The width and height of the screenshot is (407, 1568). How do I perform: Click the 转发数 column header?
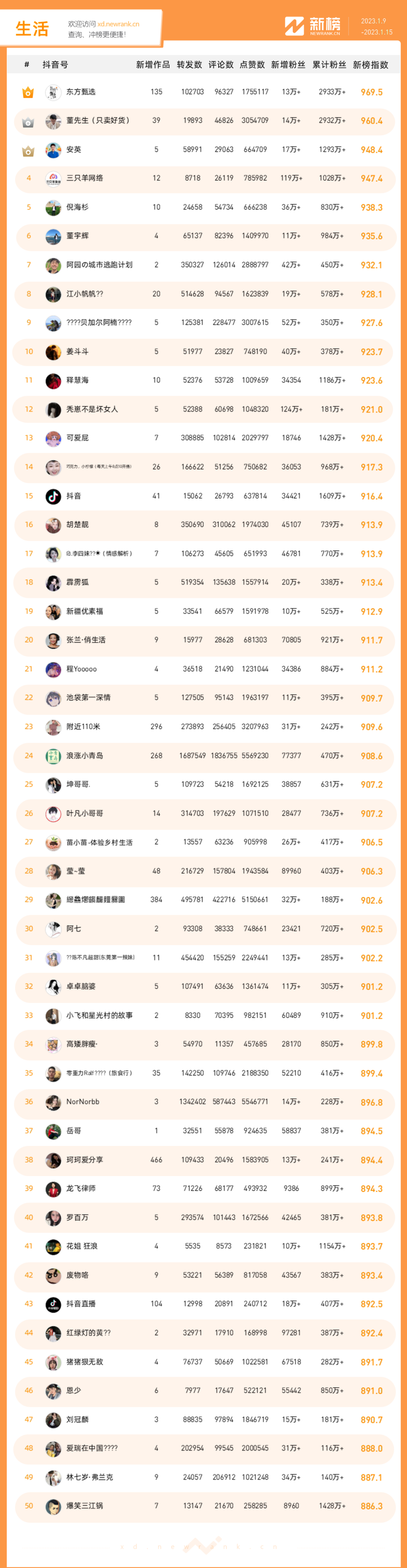coord(189,65)
